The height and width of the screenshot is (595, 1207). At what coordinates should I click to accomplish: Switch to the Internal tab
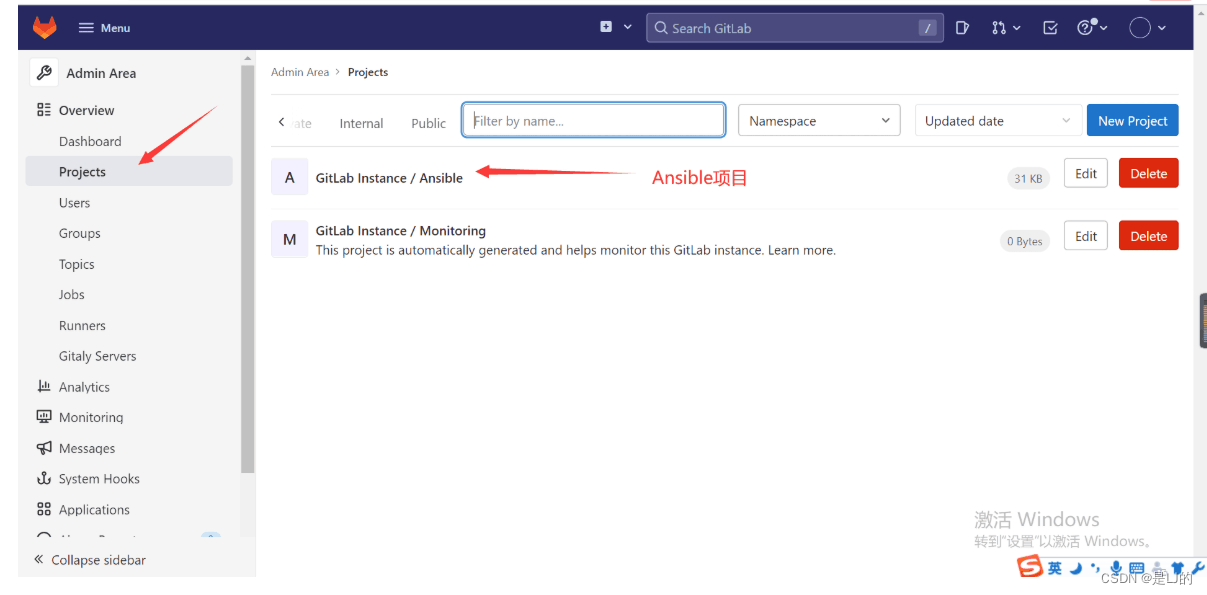coord(361,123)
